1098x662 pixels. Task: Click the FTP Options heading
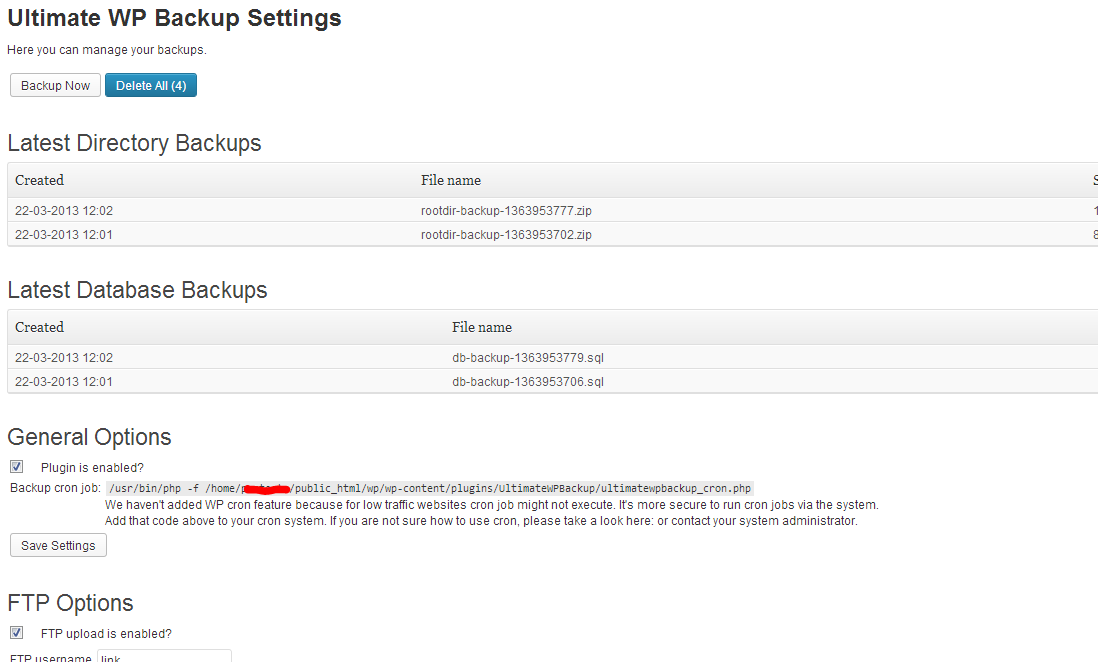pos(70,603)
